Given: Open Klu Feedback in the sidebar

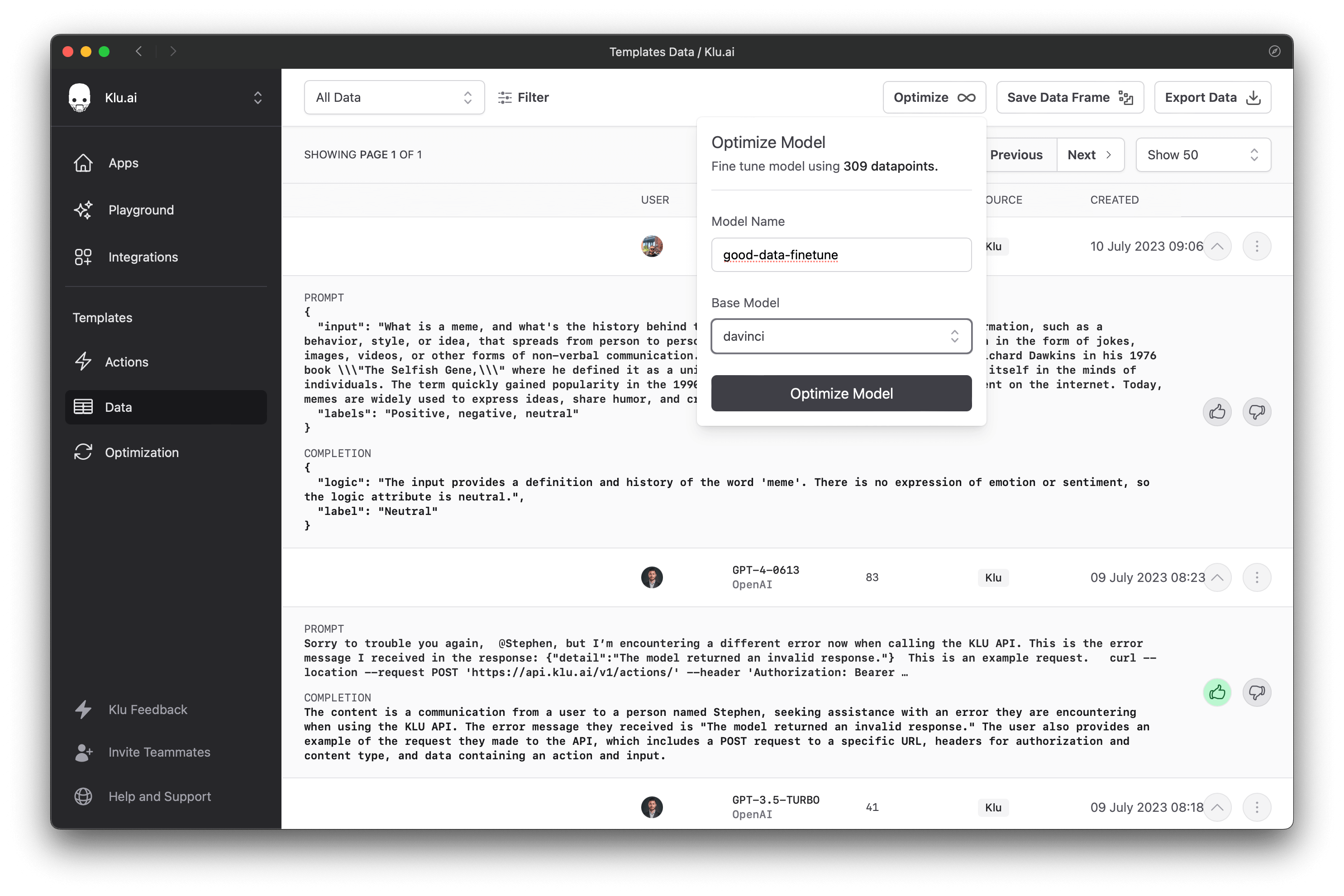Looking at the screenshot, I should pos(148,709).
